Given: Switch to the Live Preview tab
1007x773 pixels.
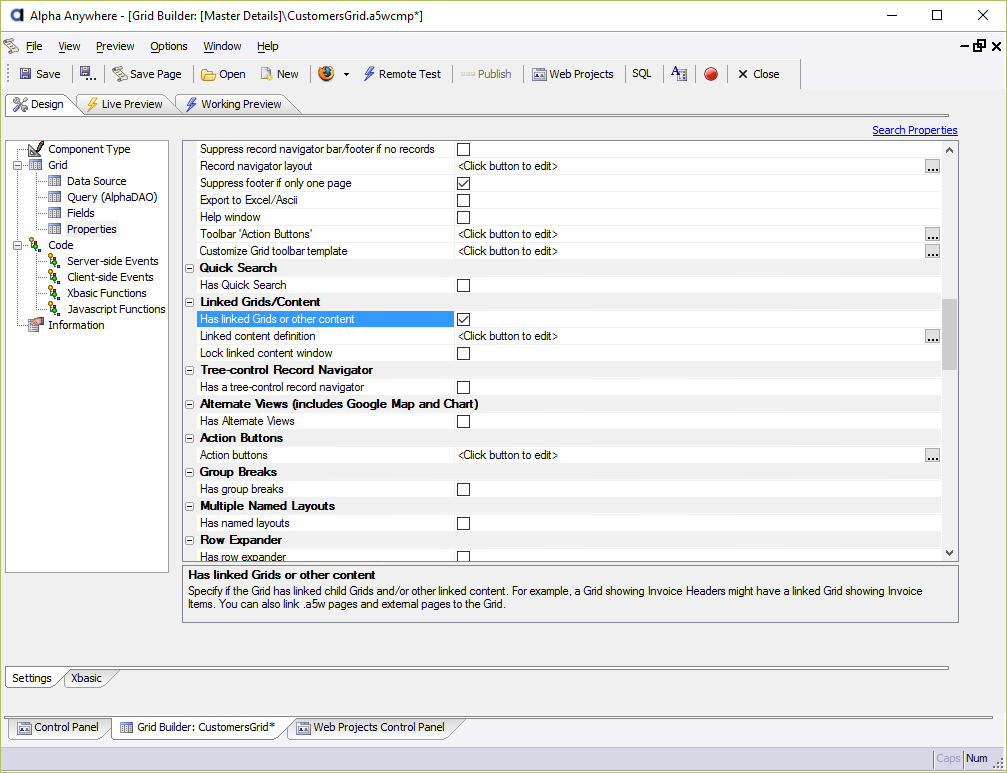Looking at the screenshot, I should click(x=126, y=104).
